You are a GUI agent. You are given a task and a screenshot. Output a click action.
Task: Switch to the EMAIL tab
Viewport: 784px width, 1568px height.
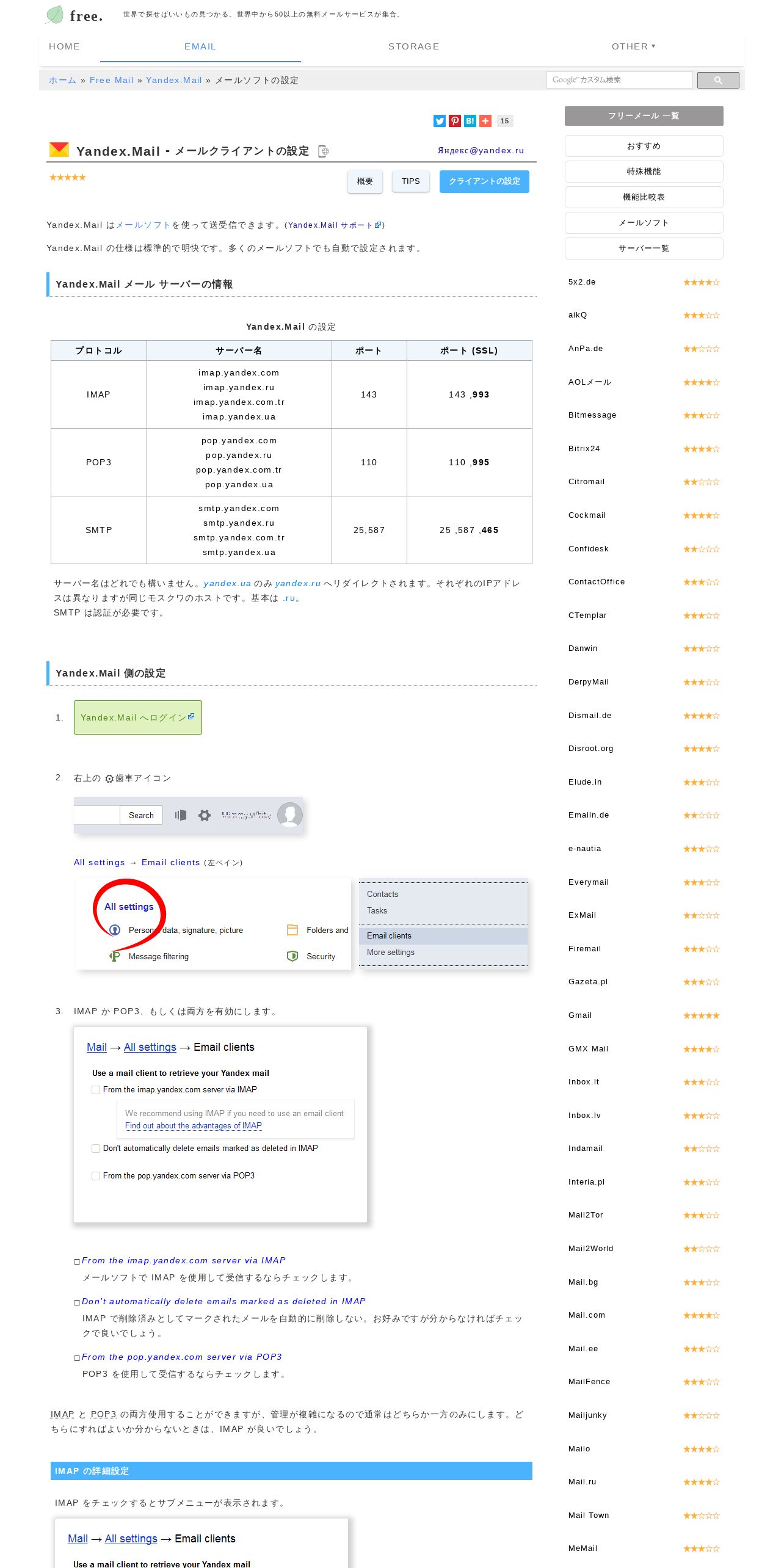point(200,46)
